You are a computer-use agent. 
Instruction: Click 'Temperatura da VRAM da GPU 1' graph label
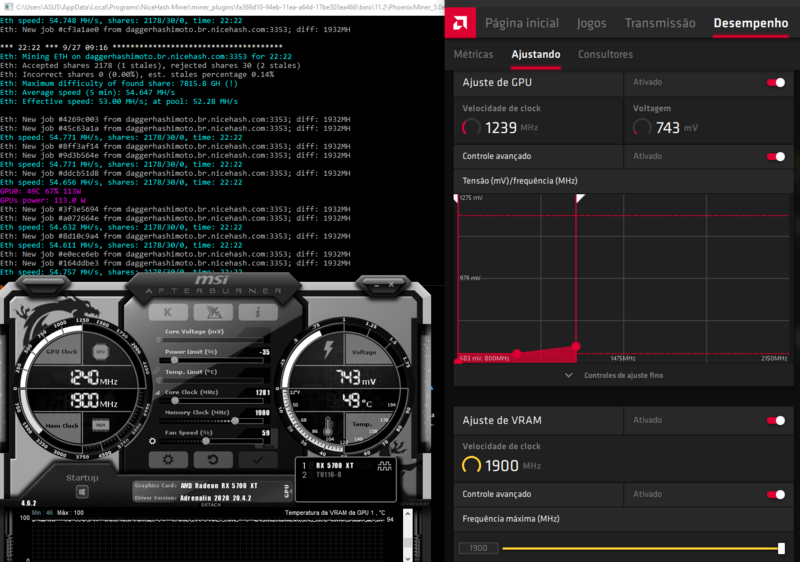[x=335, y=513]
